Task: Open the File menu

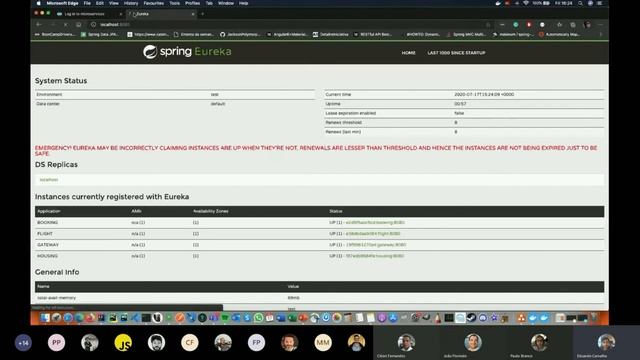Action: (x=87, y=3)
